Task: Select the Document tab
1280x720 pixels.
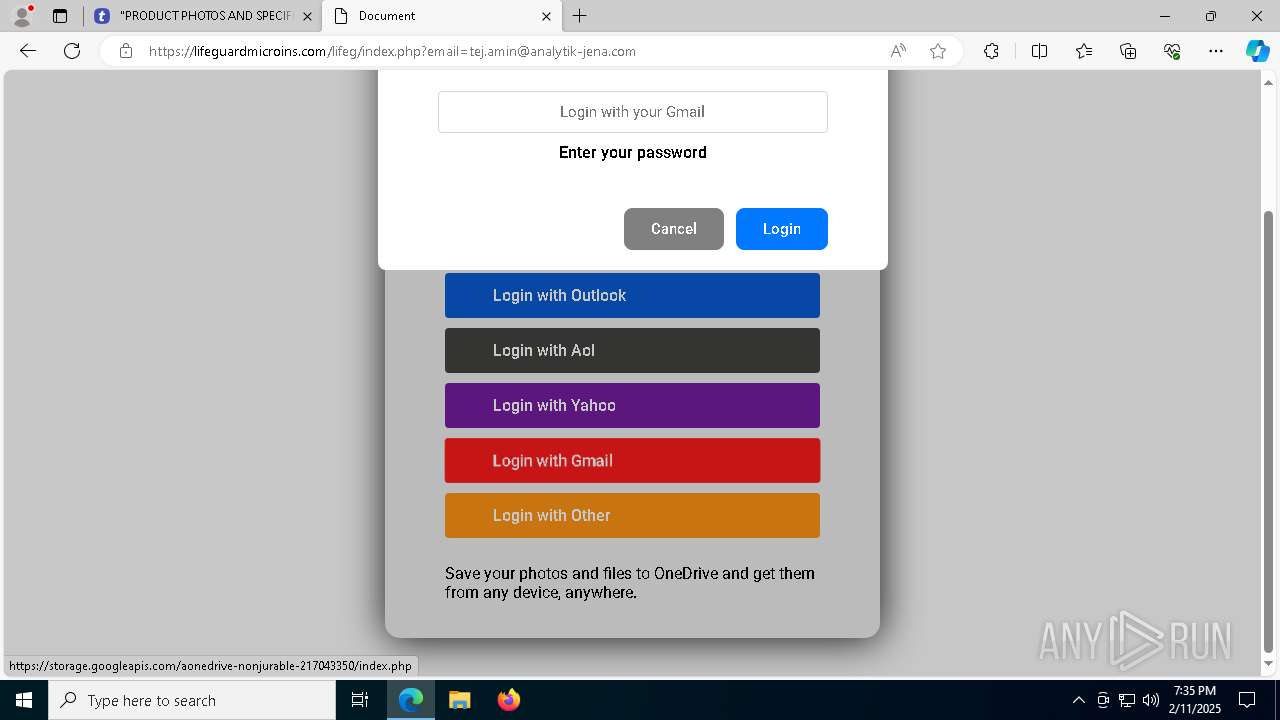Action: click(x=441, y=16)
